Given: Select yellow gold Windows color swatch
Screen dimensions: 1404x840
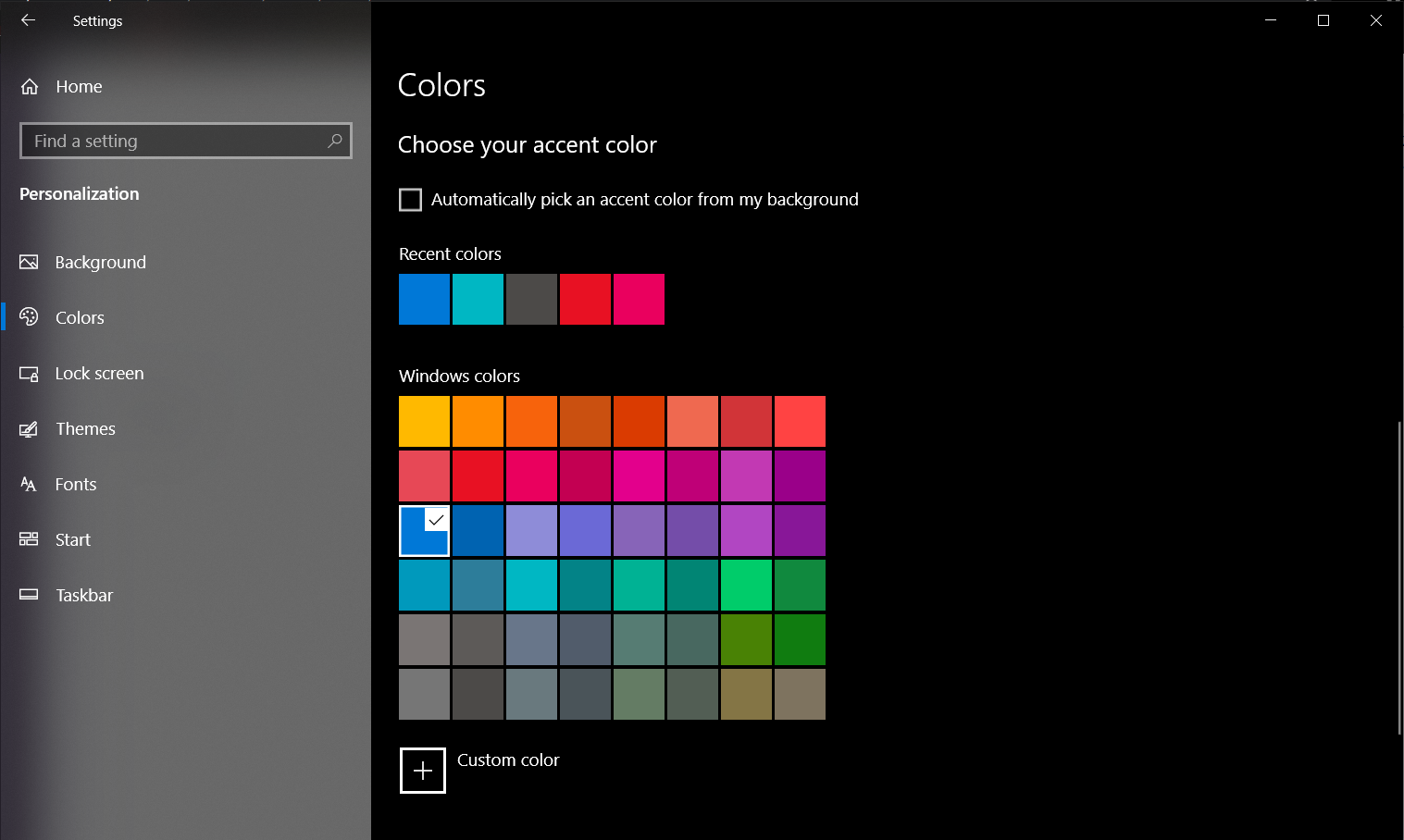Looking at the screenshot, I should (x=424, y=421).
